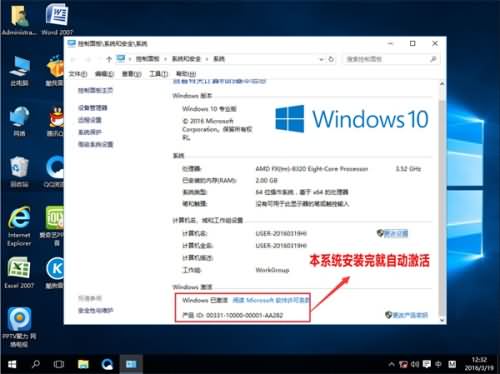Open File Explorer from the taskbar
Image resolution: width=500 pixels, height=374 pixels.
[x=83, y=364]
